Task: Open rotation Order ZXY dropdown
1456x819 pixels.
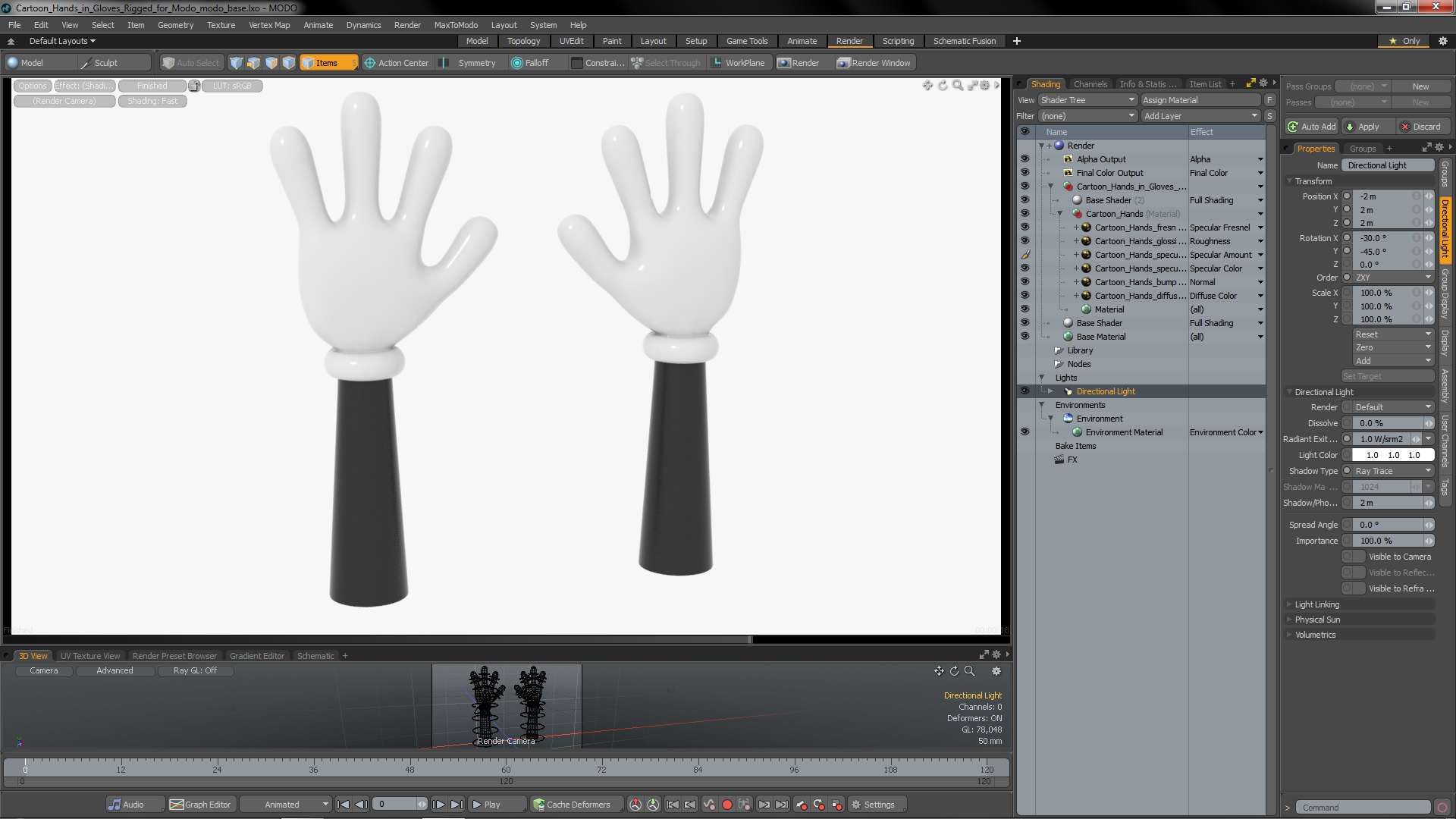Action: pos(1392,278)
